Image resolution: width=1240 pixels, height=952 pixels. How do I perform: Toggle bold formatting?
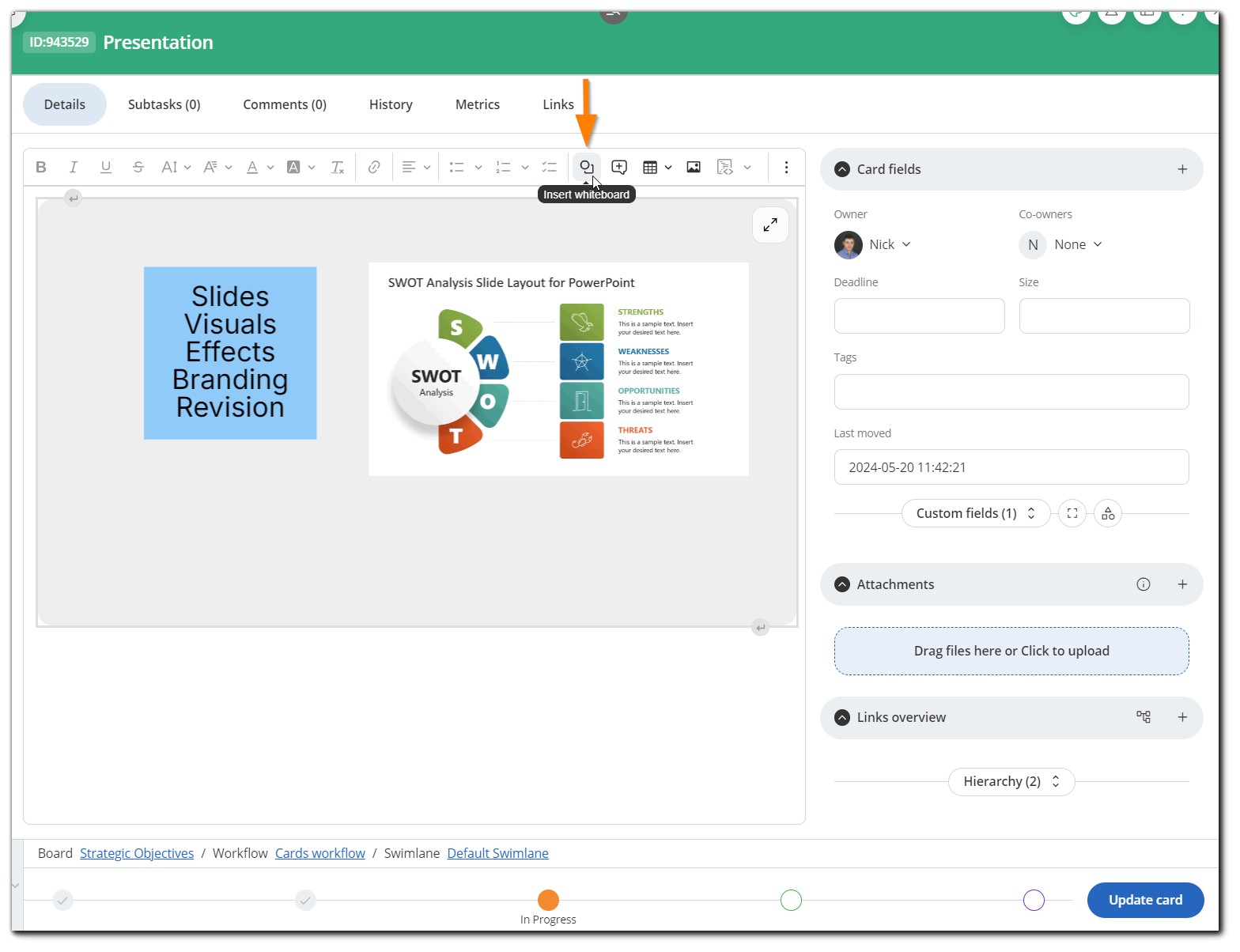pos(41,167)
